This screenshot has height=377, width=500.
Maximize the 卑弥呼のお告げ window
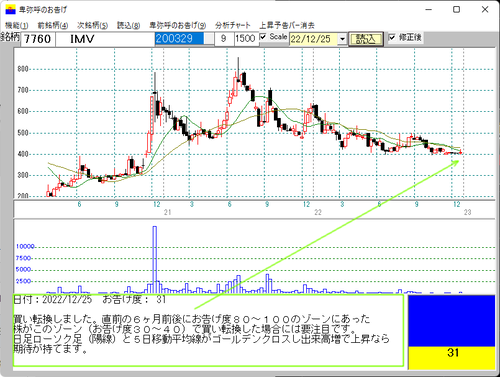click(457, 9)
